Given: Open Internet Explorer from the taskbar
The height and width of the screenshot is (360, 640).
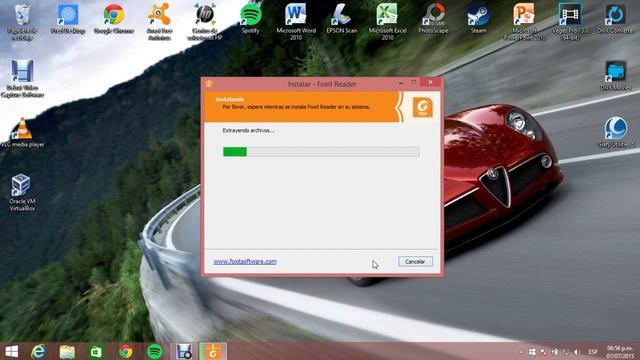Looking at the screenshot, I should click(38, 351).
